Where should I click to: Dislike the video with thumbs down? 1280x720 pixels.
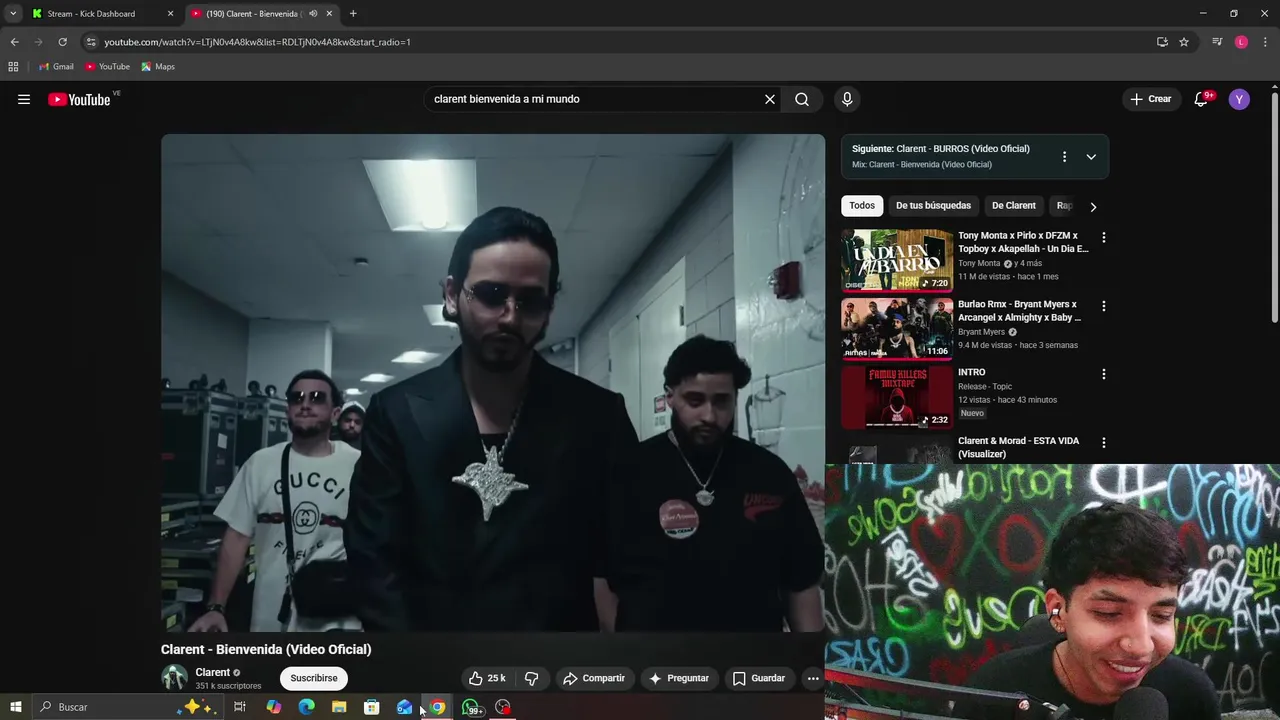click(x=532, y=678)
